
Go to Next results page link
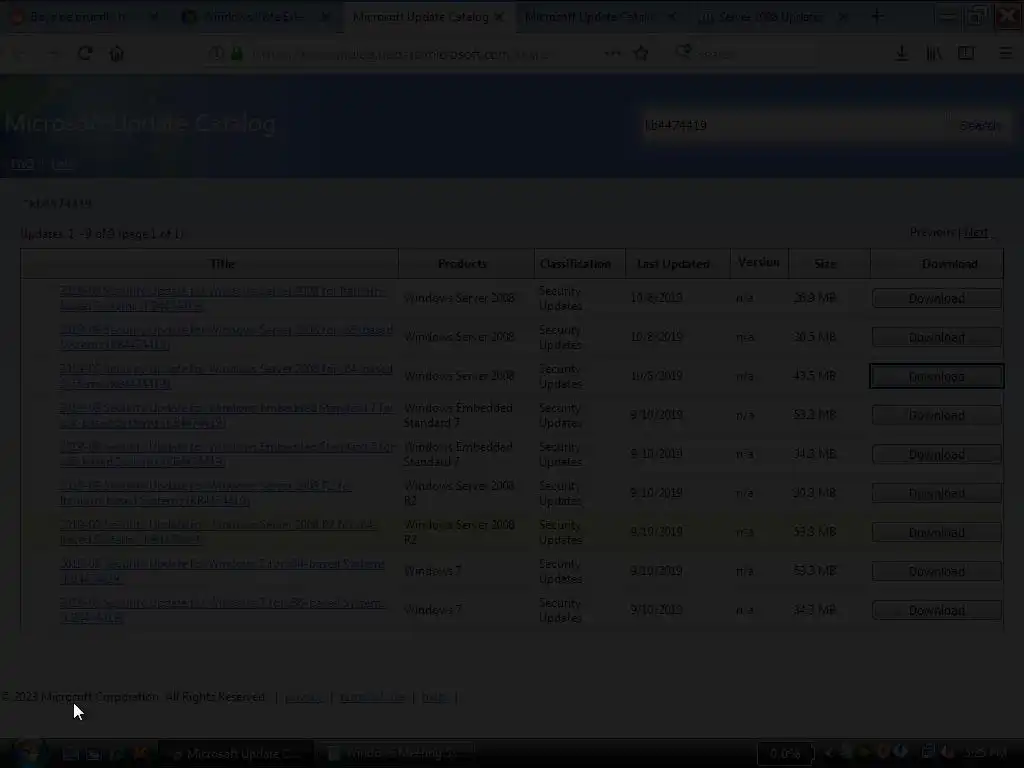pyautogui.click(x=976, y=232)
